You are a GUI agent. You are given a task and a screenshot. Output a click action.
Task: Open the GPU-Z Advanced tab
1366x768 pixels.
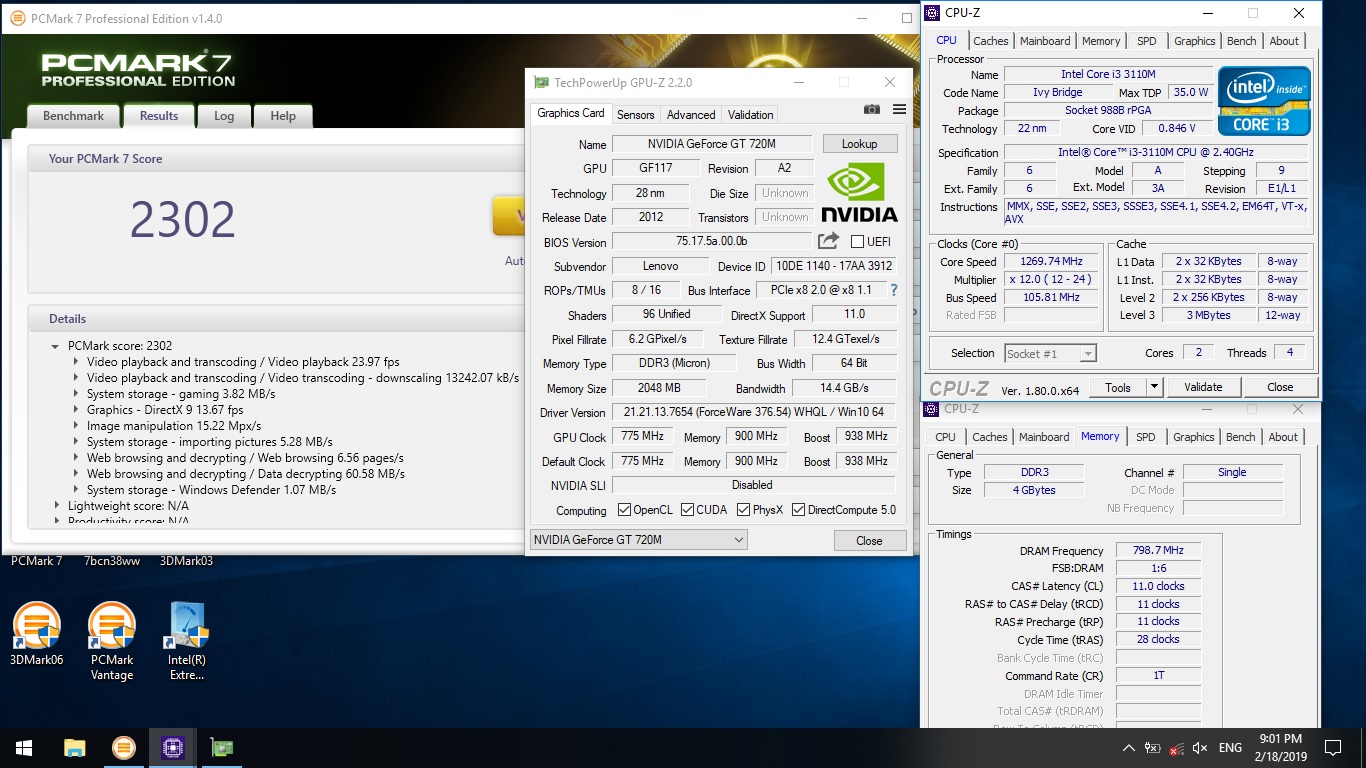pos(691,115)
